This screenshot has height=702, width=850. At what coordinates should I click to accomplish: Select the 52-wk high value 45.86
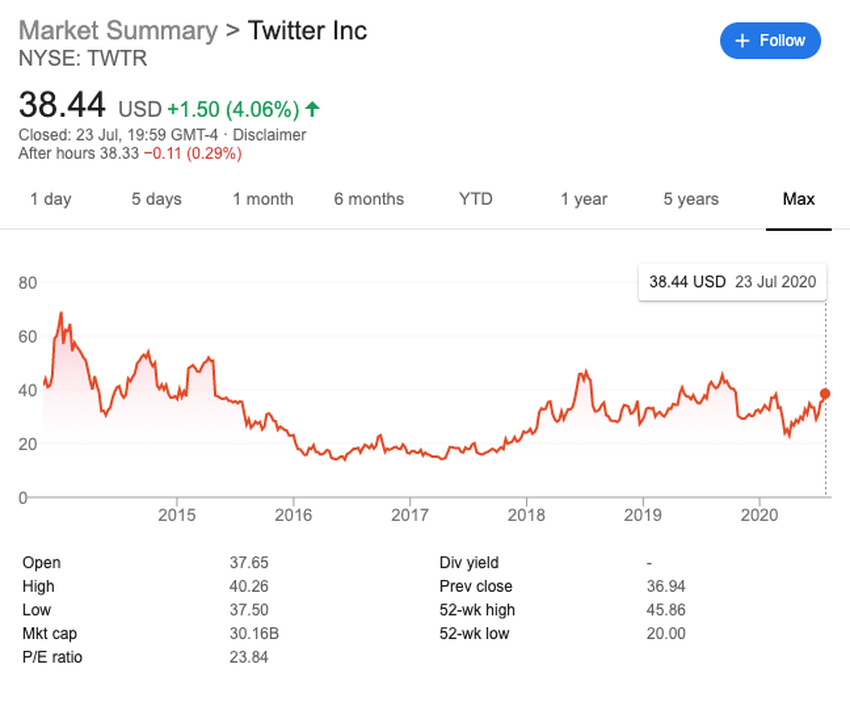pos(666,610)
